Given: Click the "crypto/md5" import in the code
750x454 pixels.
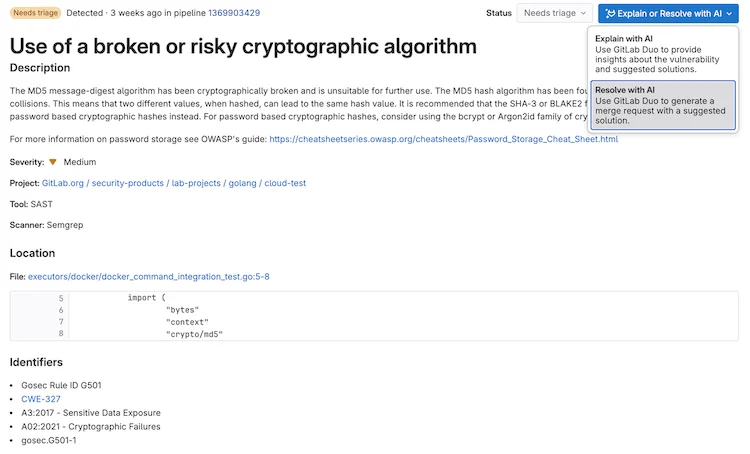Looking at the screenshot, I should click(194, 334).
